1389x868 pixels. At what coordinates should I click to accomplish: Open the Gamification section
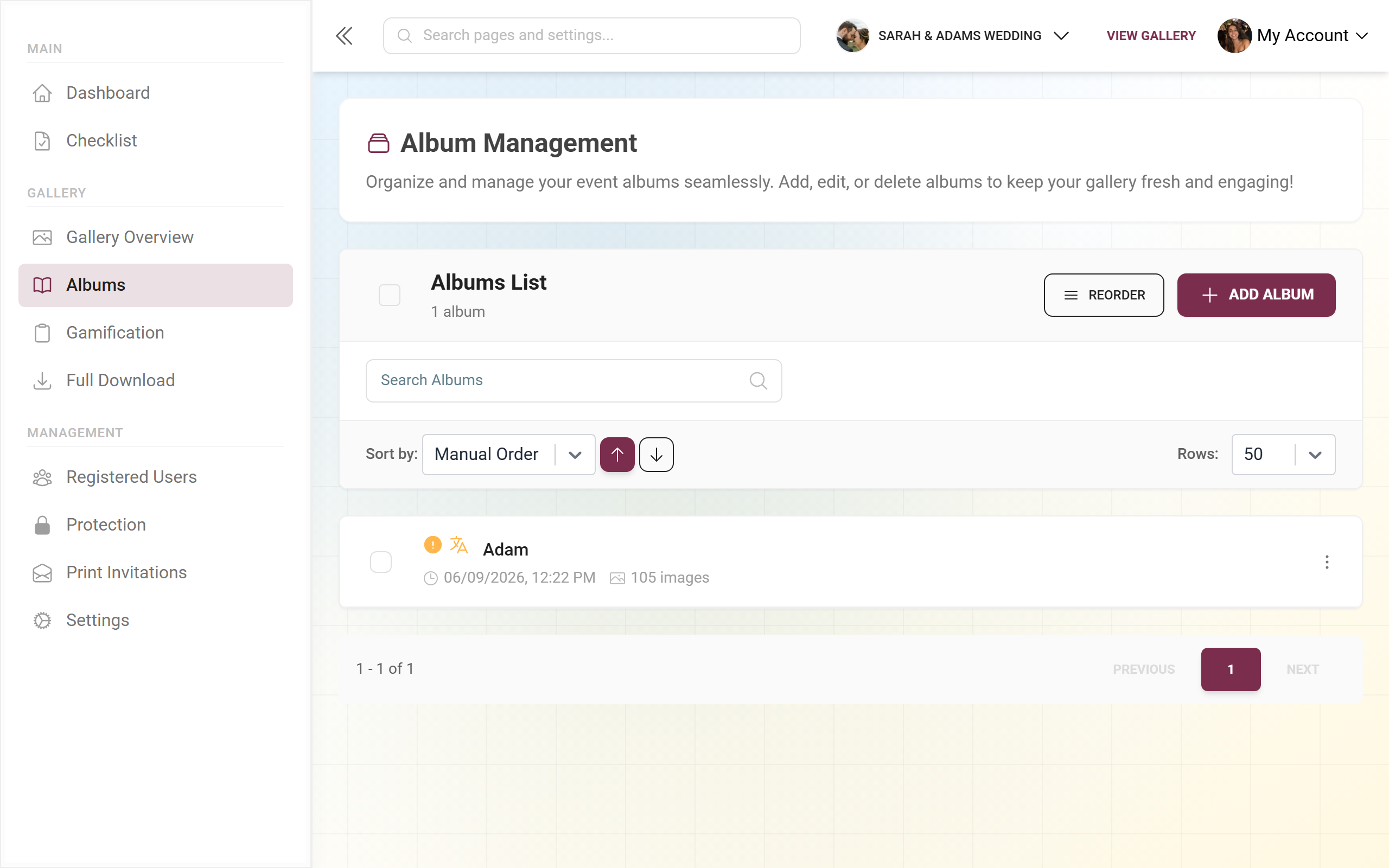click(156, 333)
